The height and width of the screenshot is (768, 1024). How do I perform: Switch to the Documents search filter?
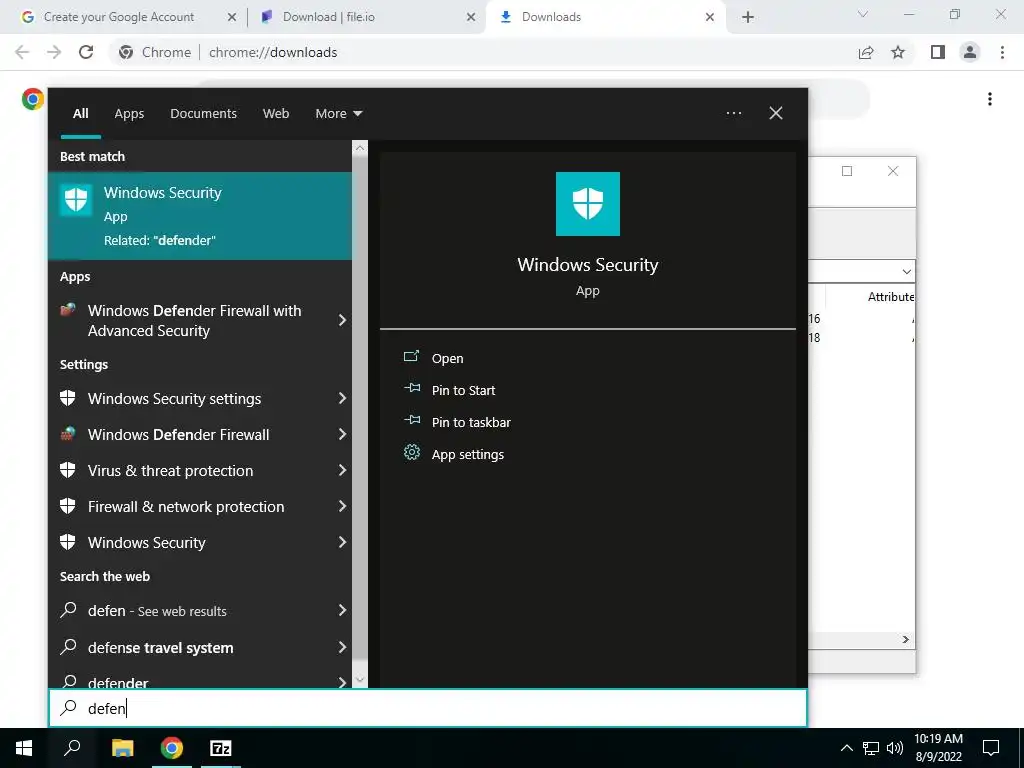pos(203,113)
